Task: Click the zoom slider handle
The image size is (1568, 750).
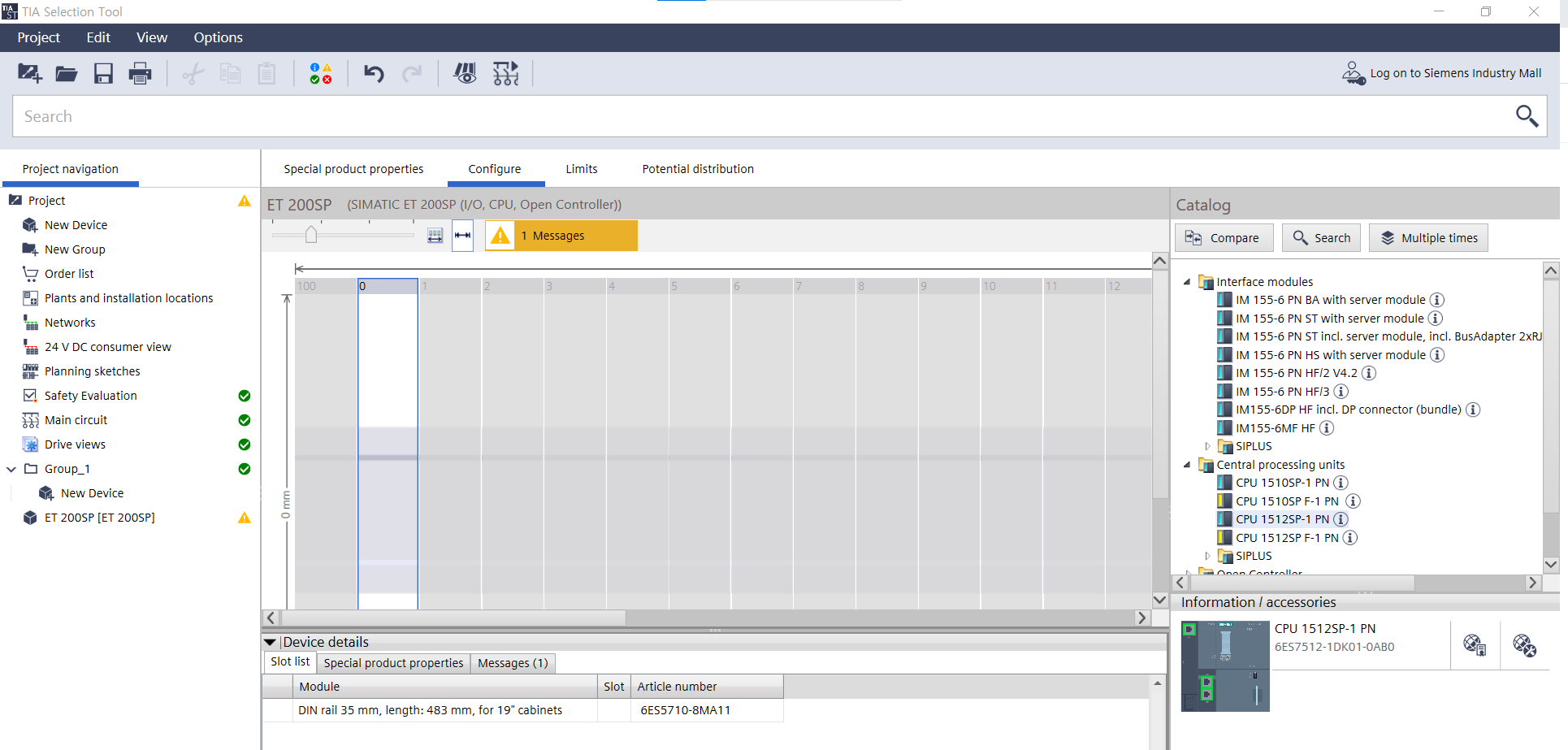Action: pyautogui.click(x=311, y=235)
